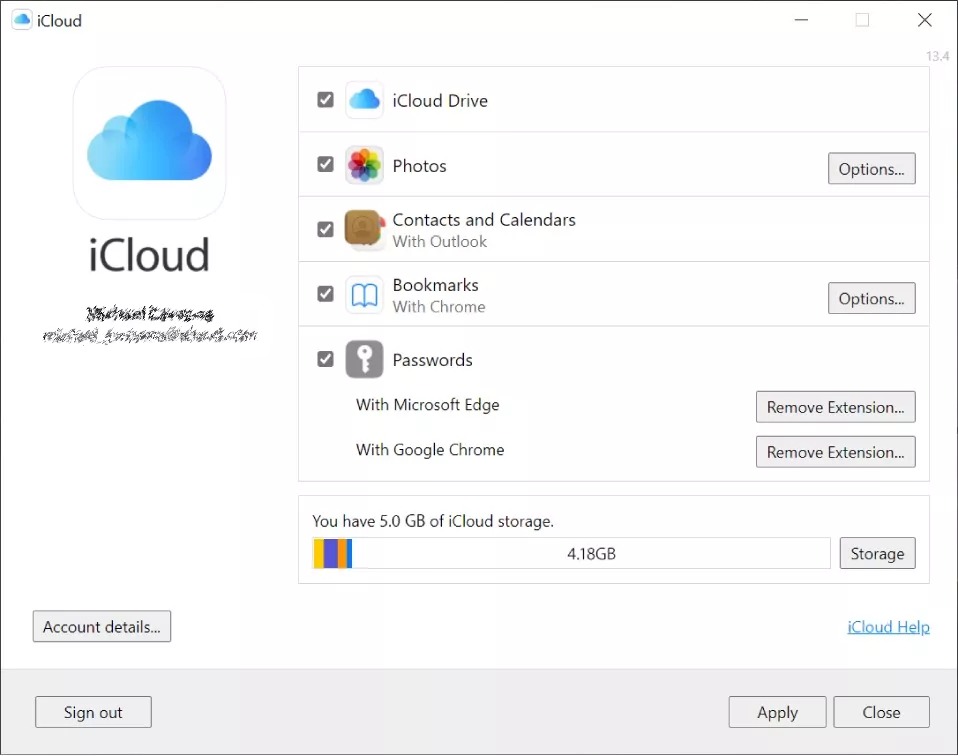The image size is (958, 756).
Task: Uncheck the Passwords checkbox
Action: coord(326,359)
